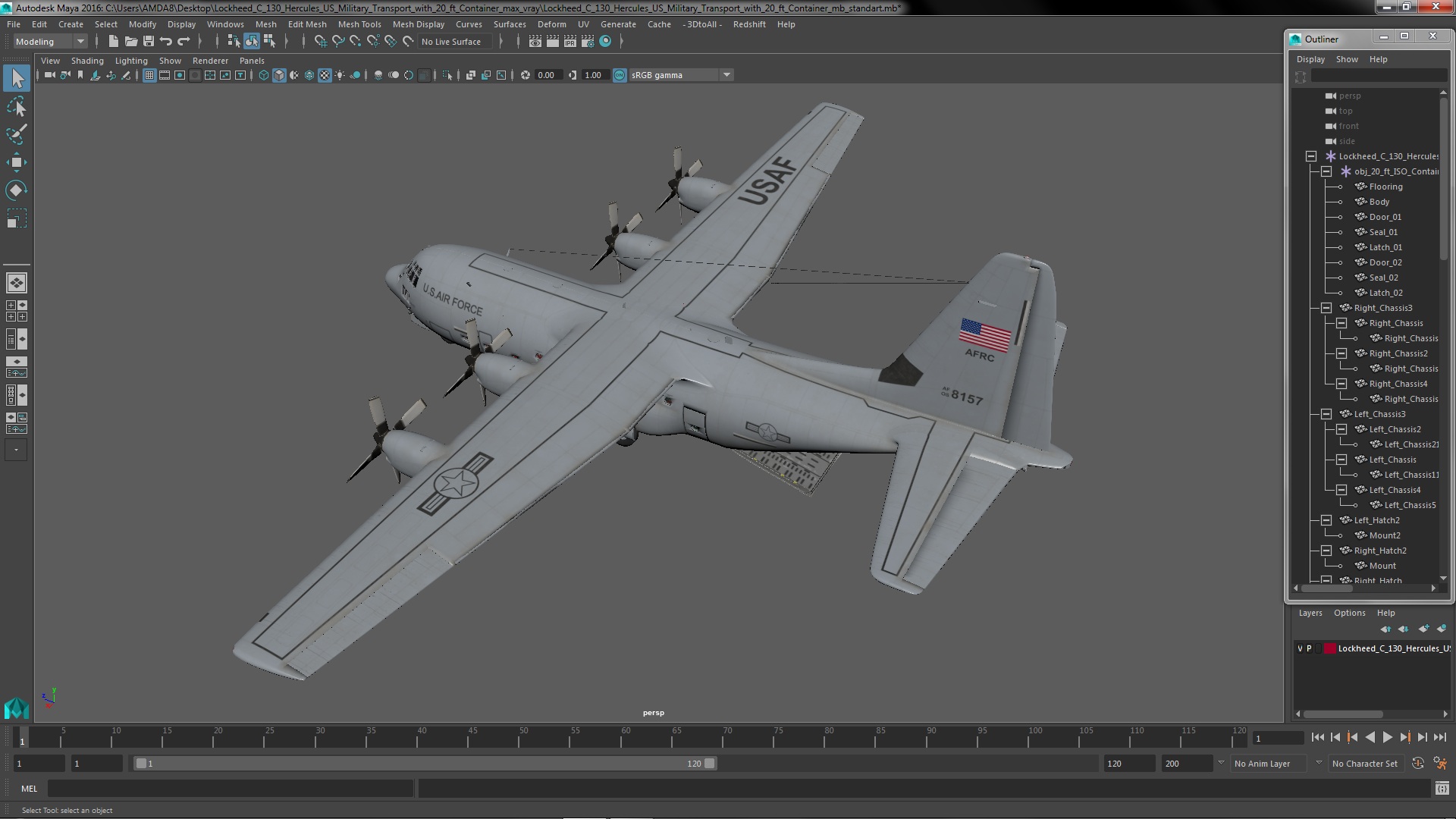Click the No Live Surface field
This screenshot has height=819, width=1456.
click(x=455, y=42)
